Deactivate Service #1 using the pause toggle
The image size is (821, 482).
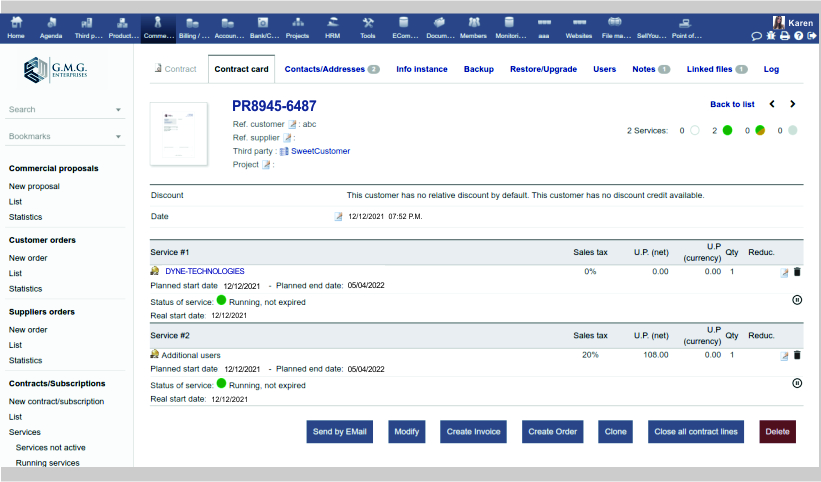[797, 300]
